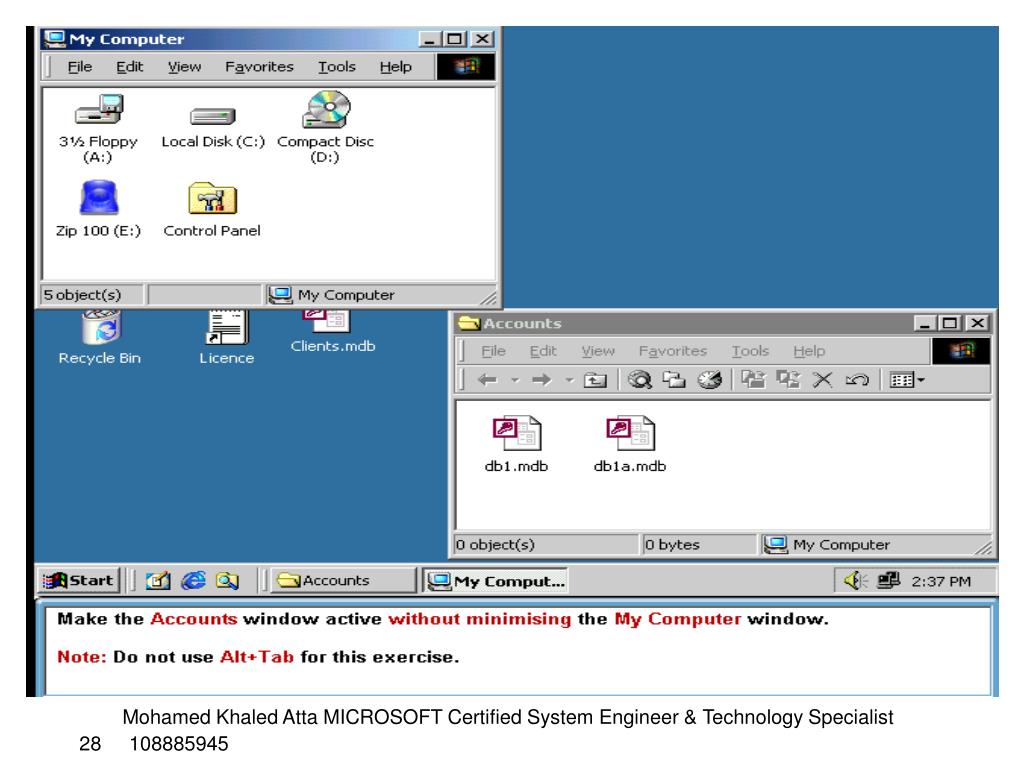
Task: Click "0 object(s)" in Accounts status bar
Action: click(495, 545)
